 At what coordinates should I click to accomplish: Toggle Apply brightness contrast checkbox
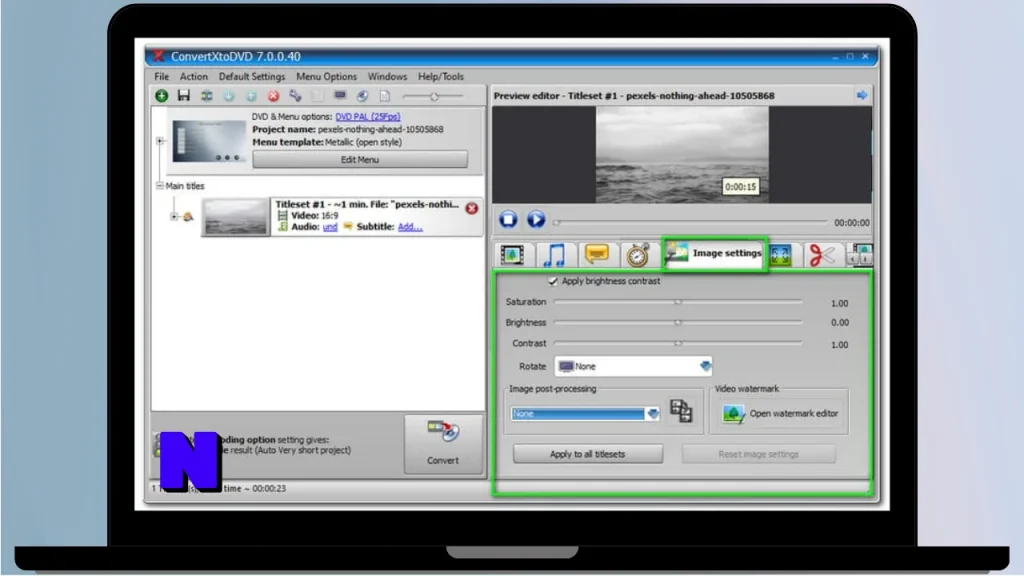tap(553, 281)
